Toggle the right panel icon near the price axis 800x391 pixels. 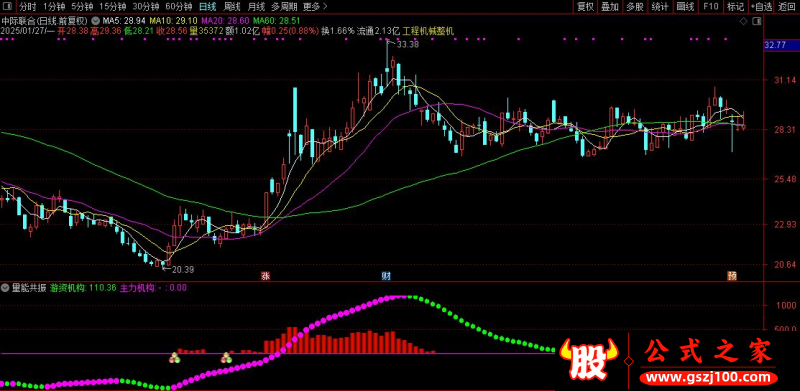pyautogui.click(x=756, y=21)
